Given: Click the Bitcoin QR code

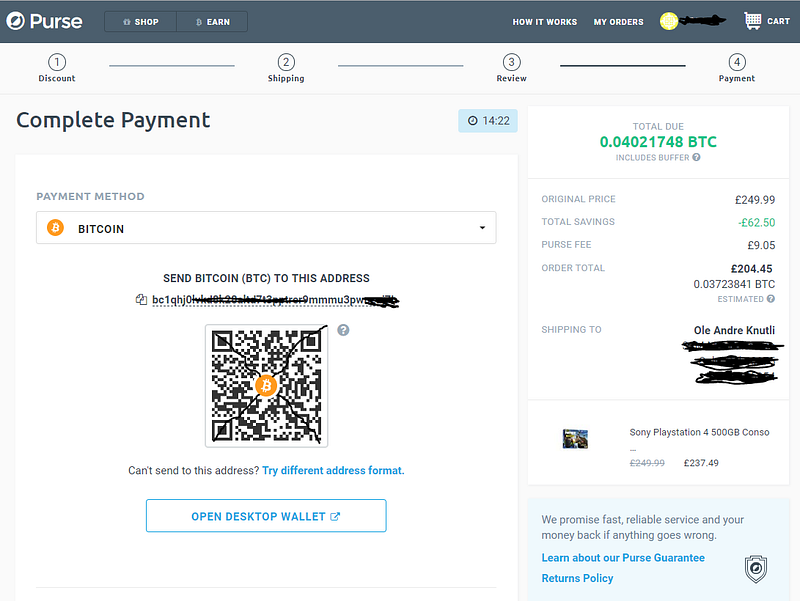Looking at the screenshot, I should [266, 386].
